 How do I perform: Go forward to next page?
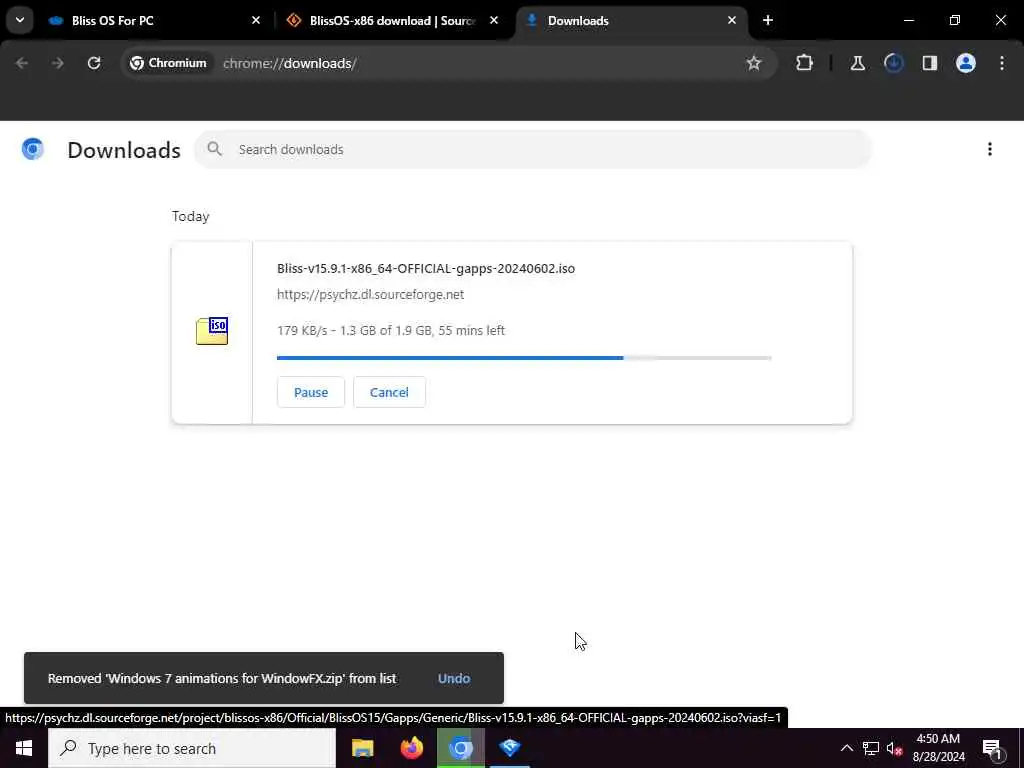coord(57,63)
